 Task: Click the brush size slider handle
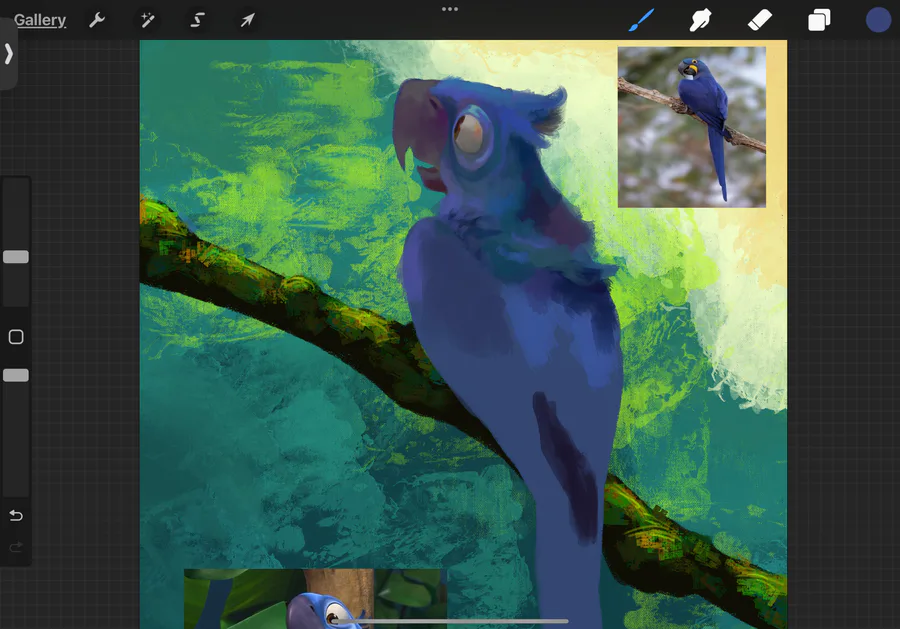[16, 257]
